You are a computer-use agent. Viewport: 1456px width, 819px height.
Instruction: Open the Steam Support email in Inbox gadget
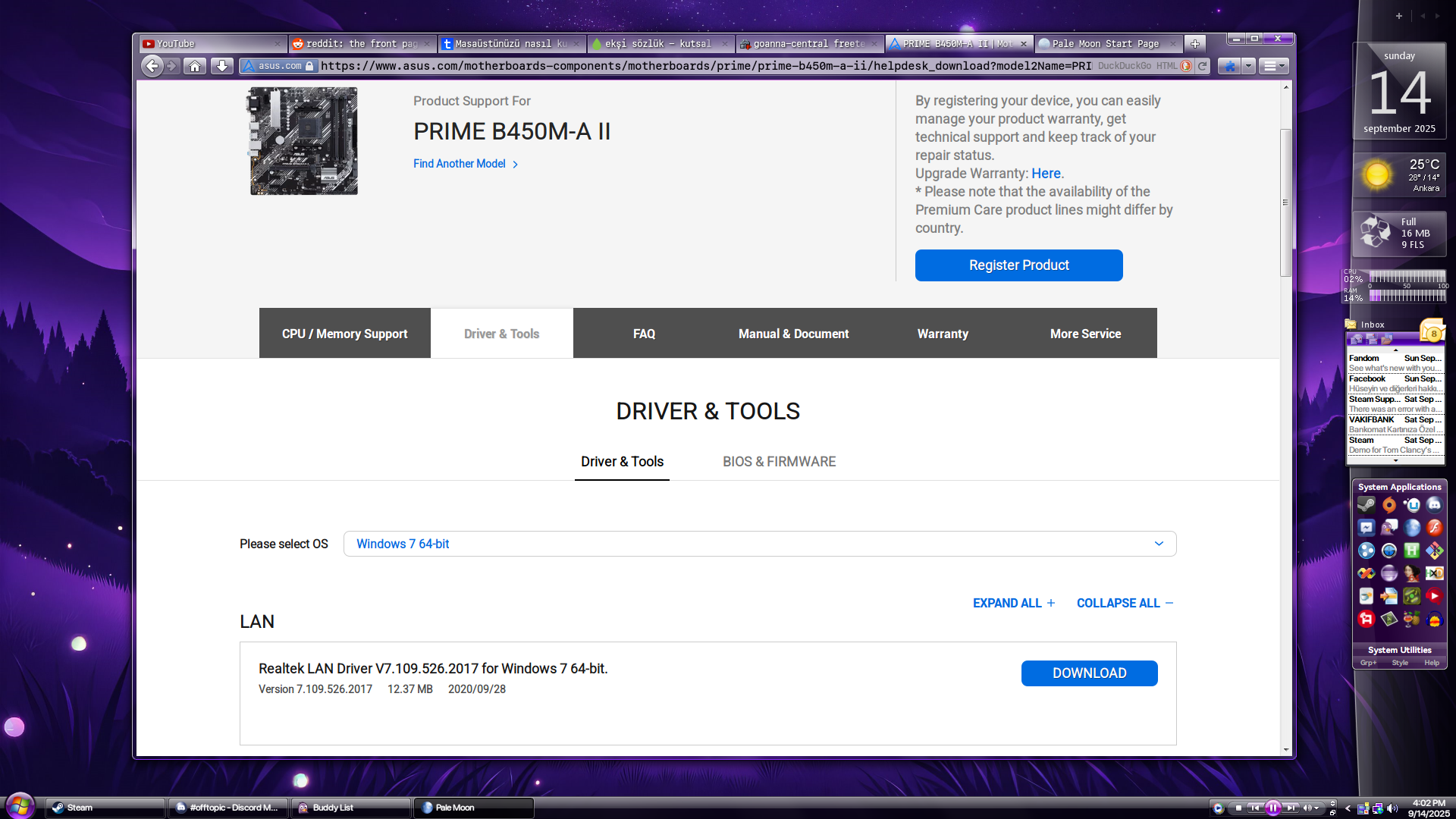1395,404
